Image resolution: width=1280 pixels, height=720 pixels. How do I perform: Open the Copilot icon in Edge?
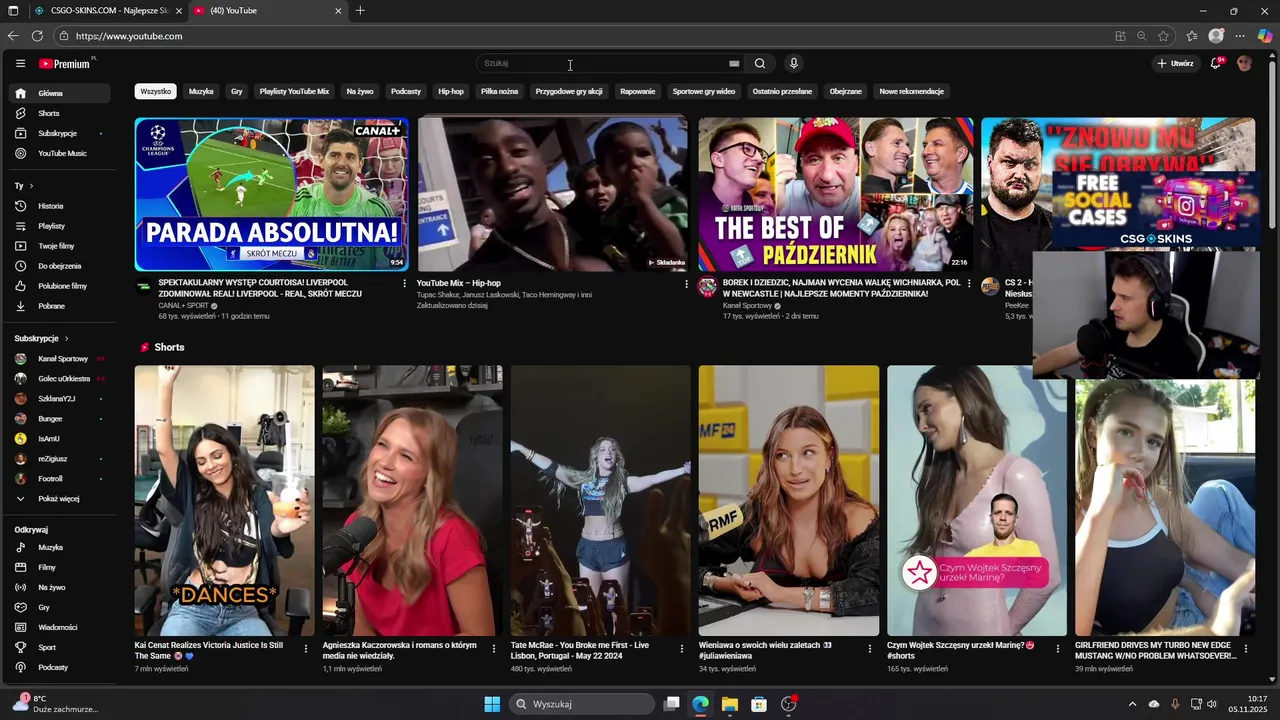(1265, 36)
